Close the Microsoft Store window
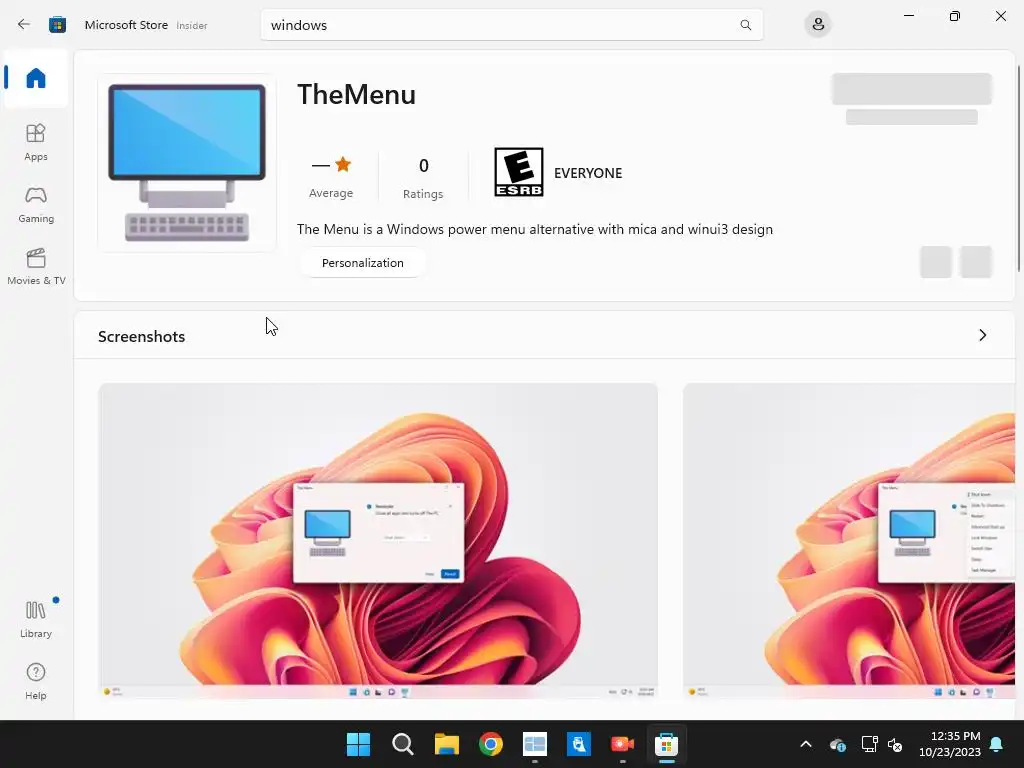The height and width of the screenshot is (768, 1024). tap(1000, 16)
